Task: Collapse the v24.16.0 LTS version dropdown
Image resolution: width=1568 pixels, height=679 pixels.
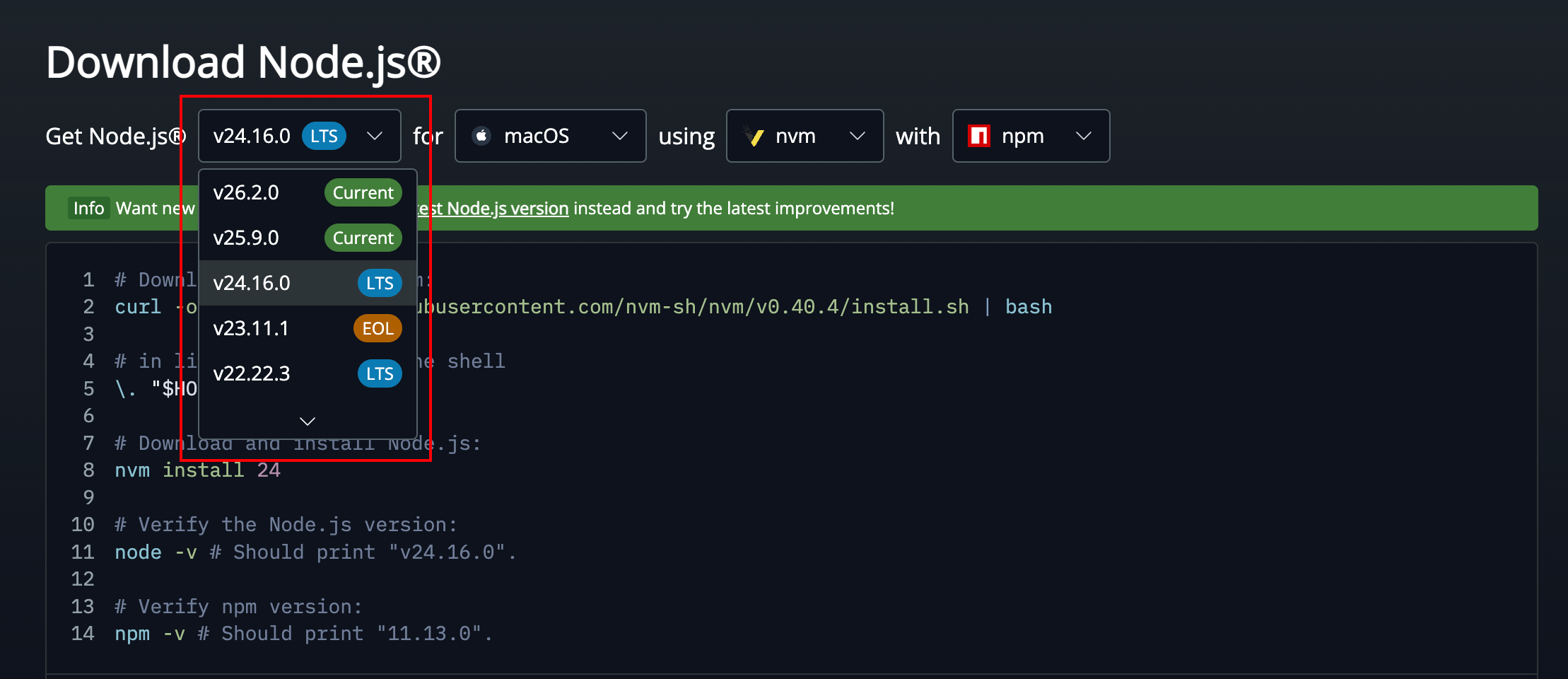Action: tap(300, 136)
